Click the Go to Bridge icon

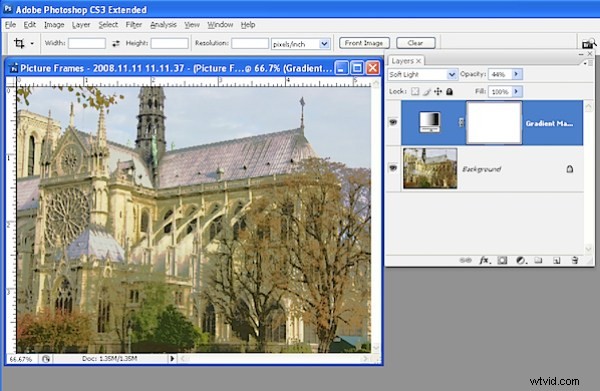click(588, 43)
